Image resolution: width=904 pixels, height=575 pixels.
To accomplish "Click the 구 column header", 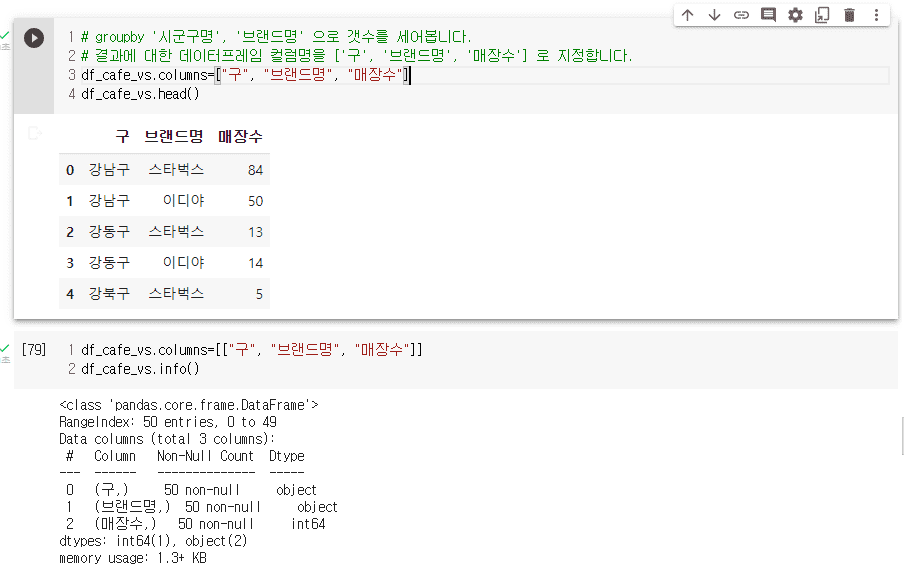I will (122, 137).
